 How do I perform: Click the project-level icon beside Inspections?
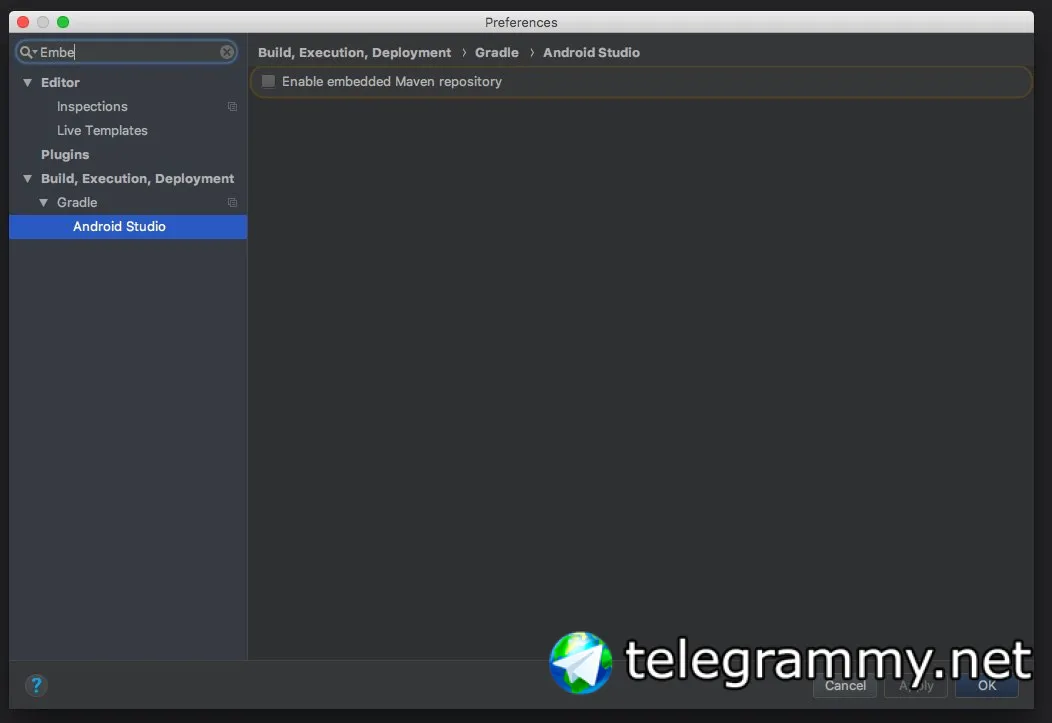point(232,107)
